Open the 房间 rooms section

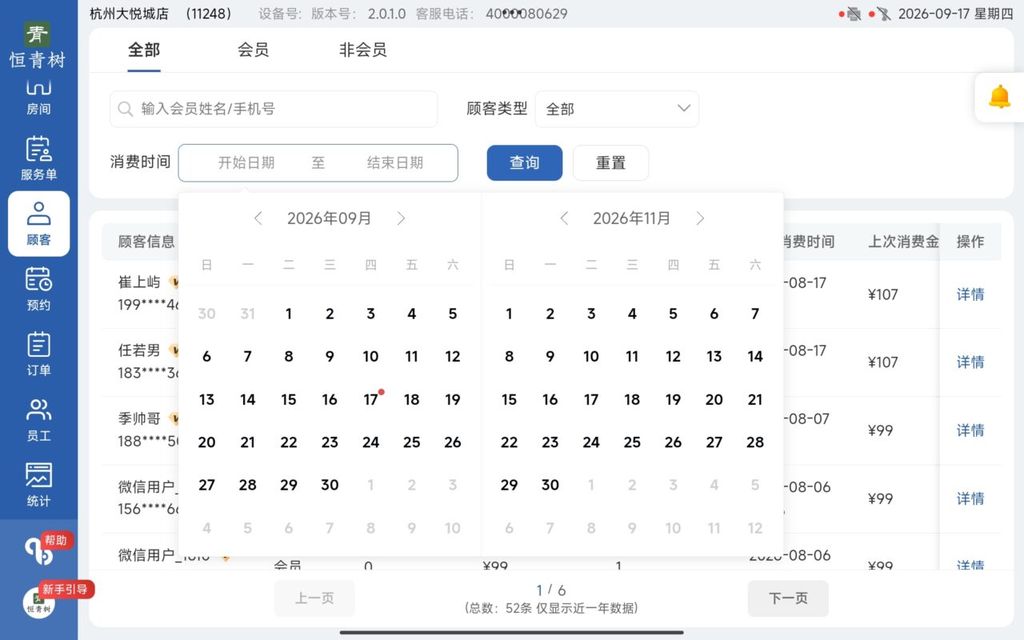(x=39, y=97)
